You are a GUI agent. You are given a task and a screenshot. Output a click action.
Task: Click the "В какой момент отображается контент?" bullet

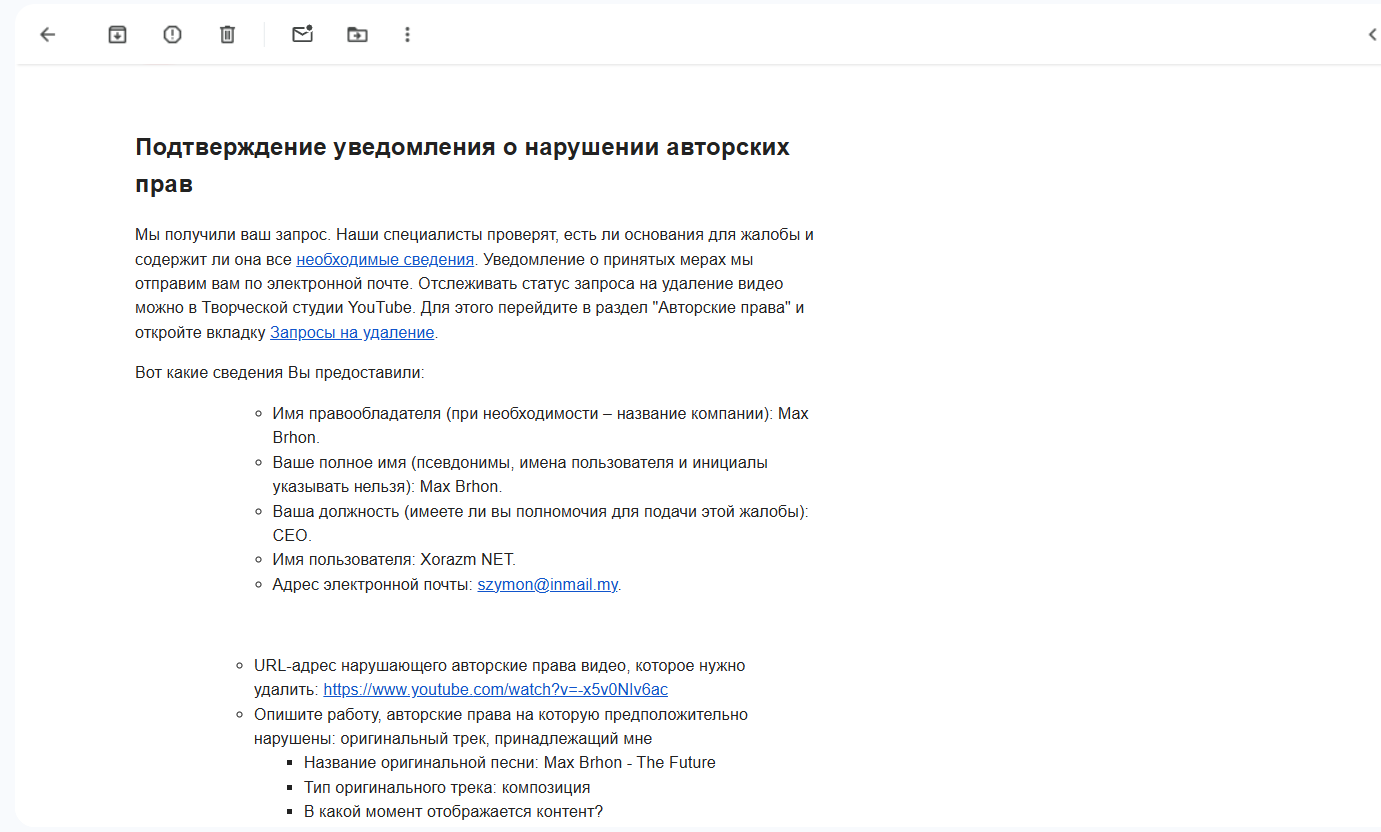(453, 812)
